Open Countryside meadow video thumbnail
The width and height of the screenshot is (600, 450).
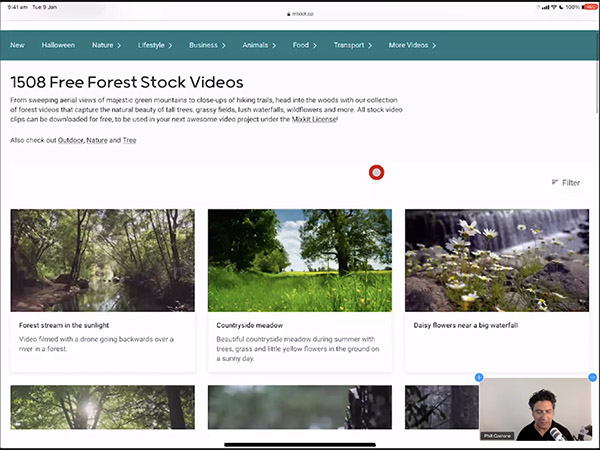point(300,260)
